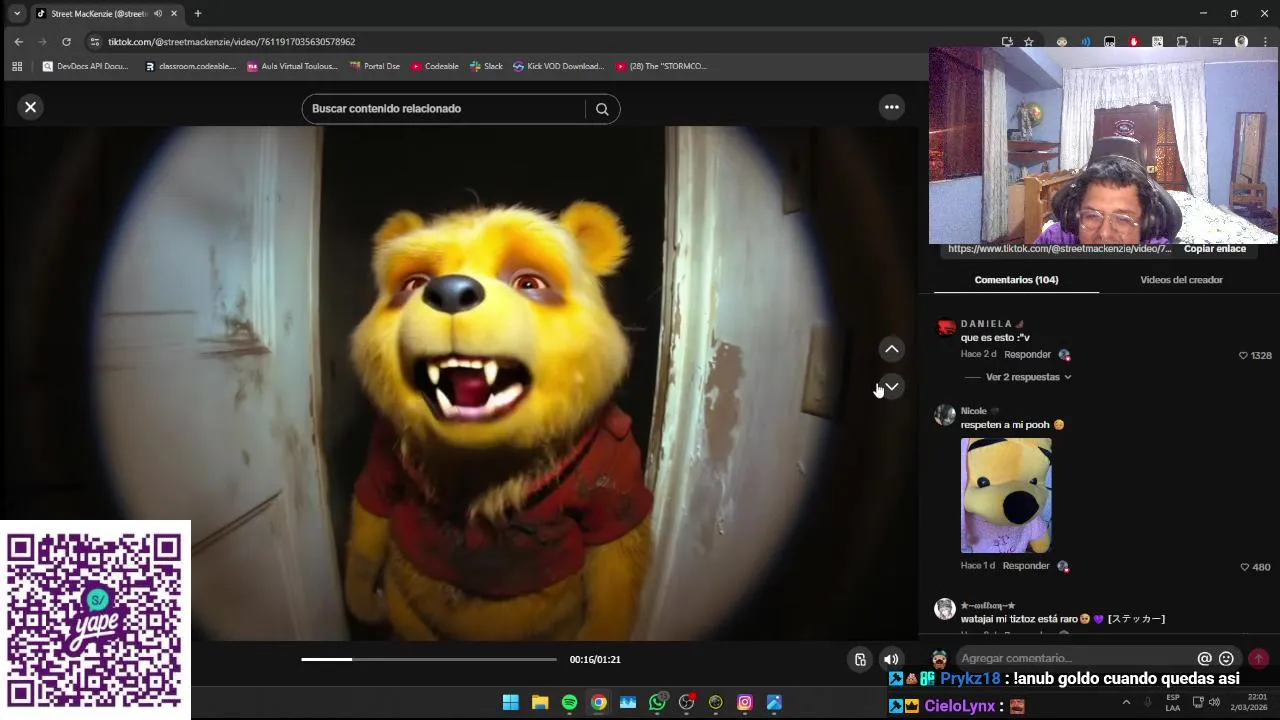Open the Chrome apps grid in the bookmarks bar
Viewport: 1280px width, 720px height.
tap(17, 66)
